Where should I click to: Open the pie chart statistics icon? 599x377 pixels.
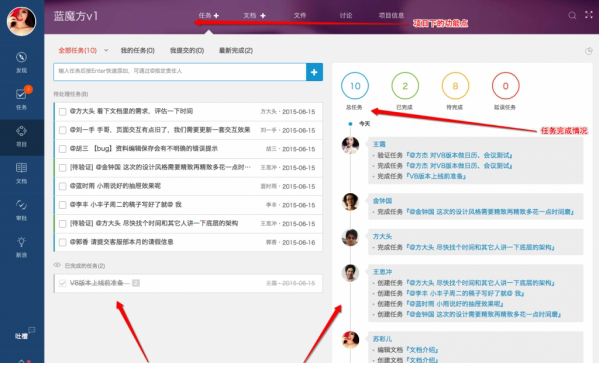coord(589,51)
